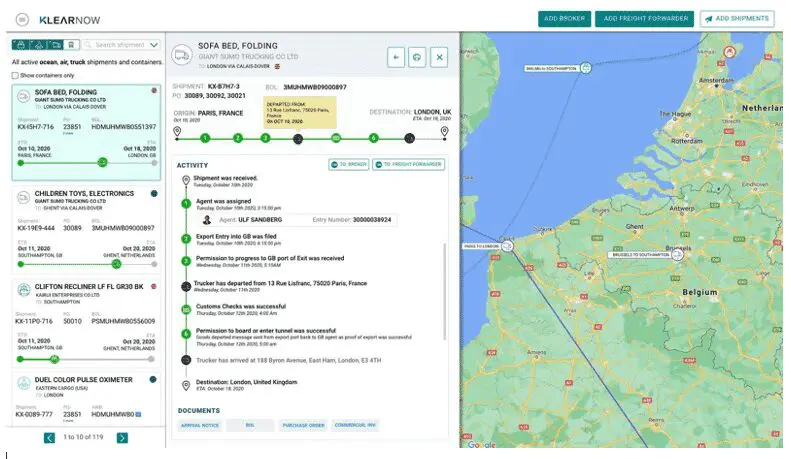791x459 pixels.
Task: Open BOL document
Action: pyautogui.click(x=250, y=425)
